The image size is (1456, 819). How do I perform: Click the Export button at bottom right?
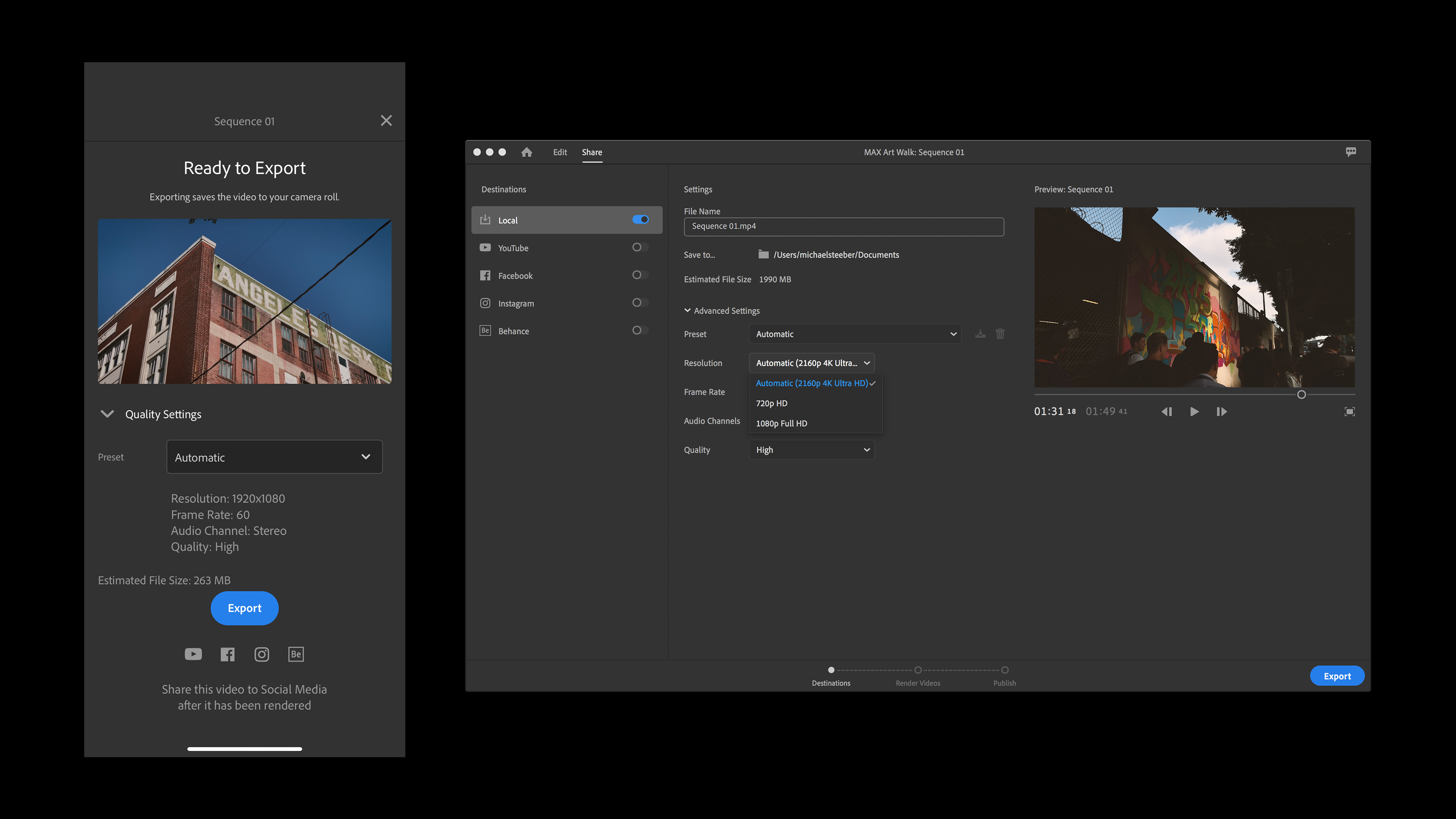click(x=1337, y=675)
